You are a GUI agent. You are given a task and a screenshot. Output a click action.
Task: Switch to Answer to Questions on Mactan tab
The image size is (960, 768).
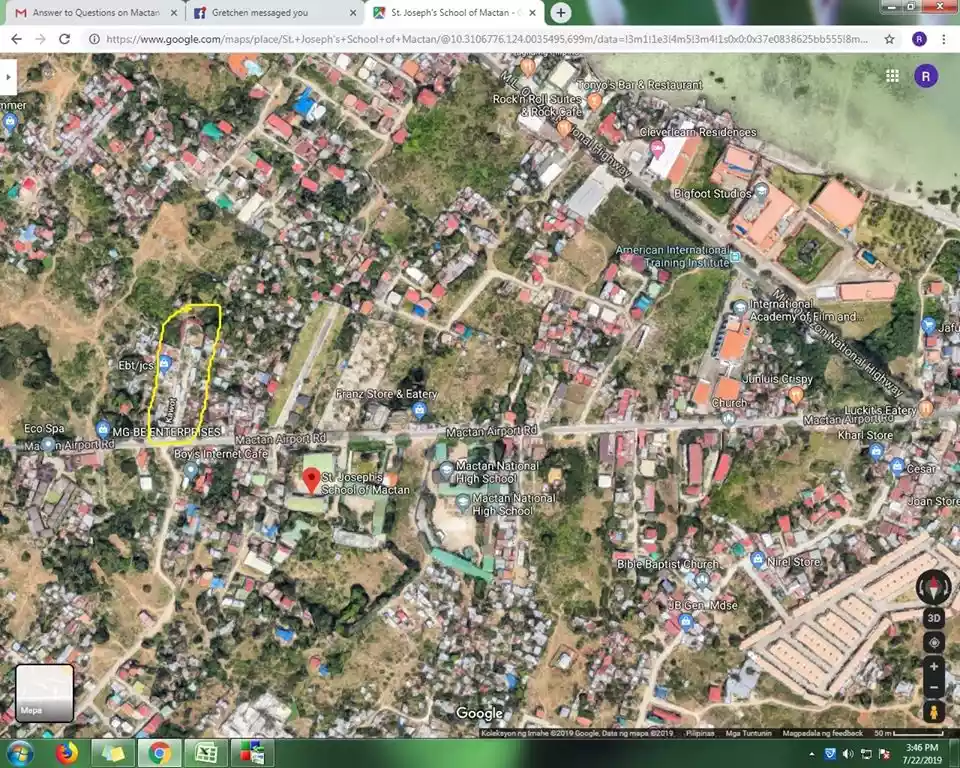tap(96, 12)
